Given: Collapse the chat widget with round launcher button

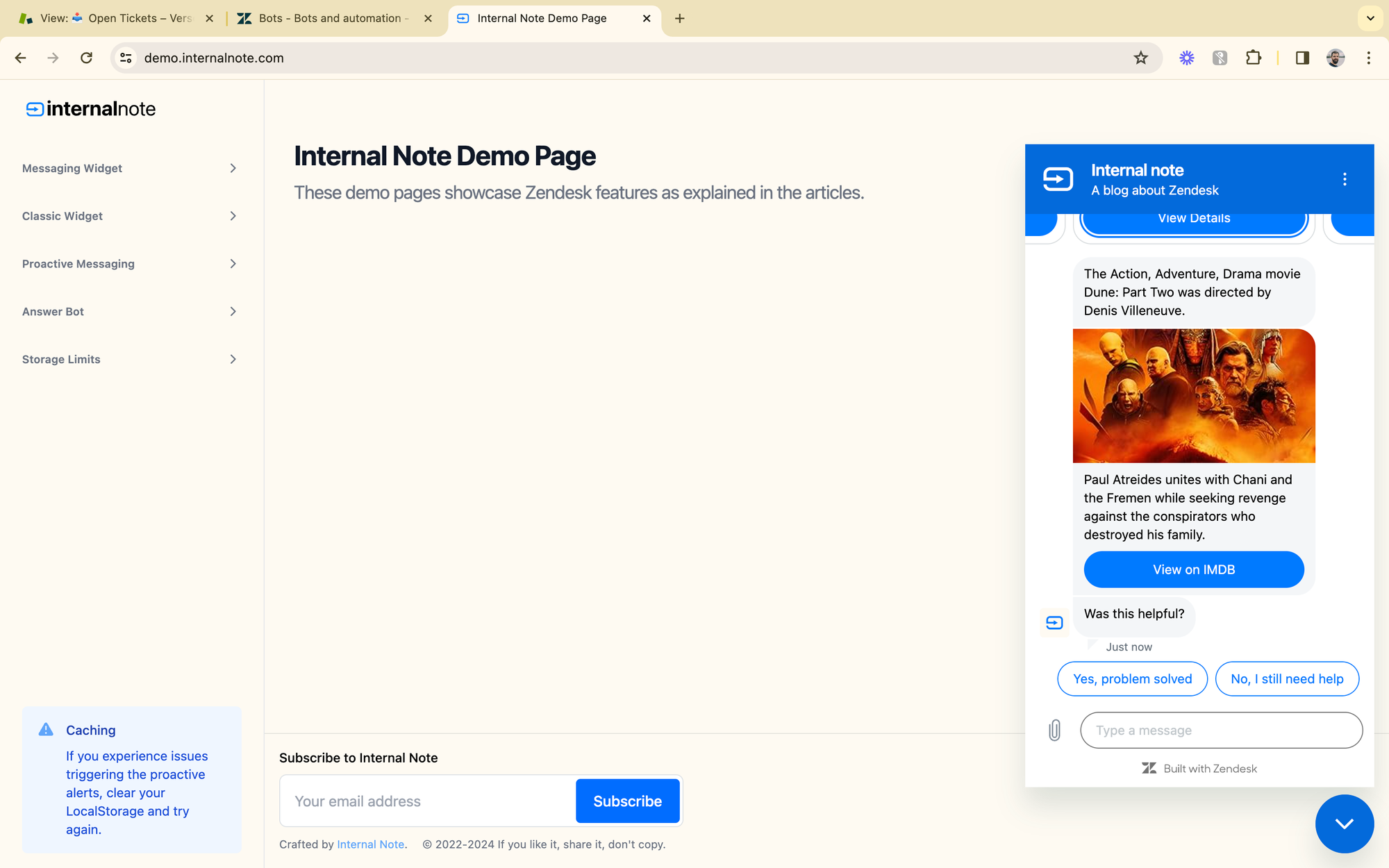Looking at the screenshot, I should point(1344,824).
